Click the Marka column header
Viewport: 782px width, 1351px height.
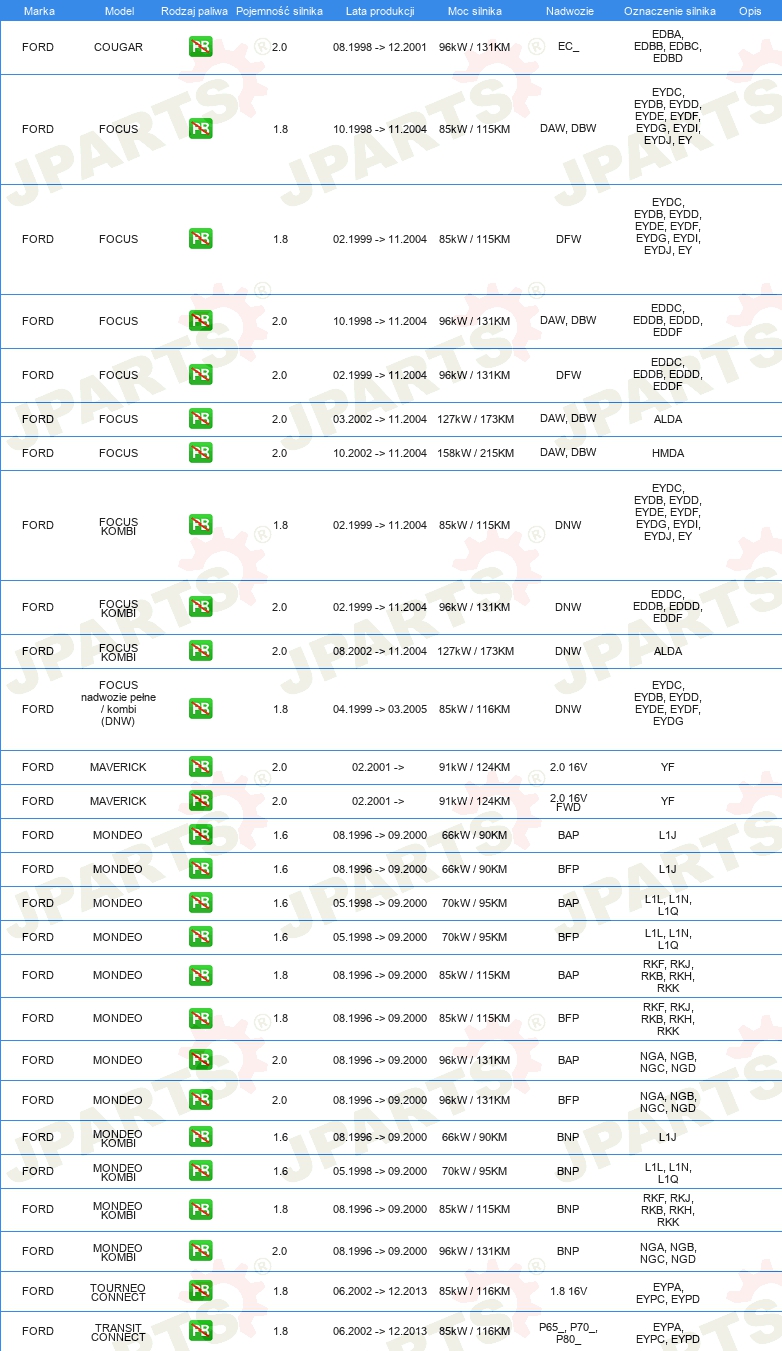(x=39, y=11)
